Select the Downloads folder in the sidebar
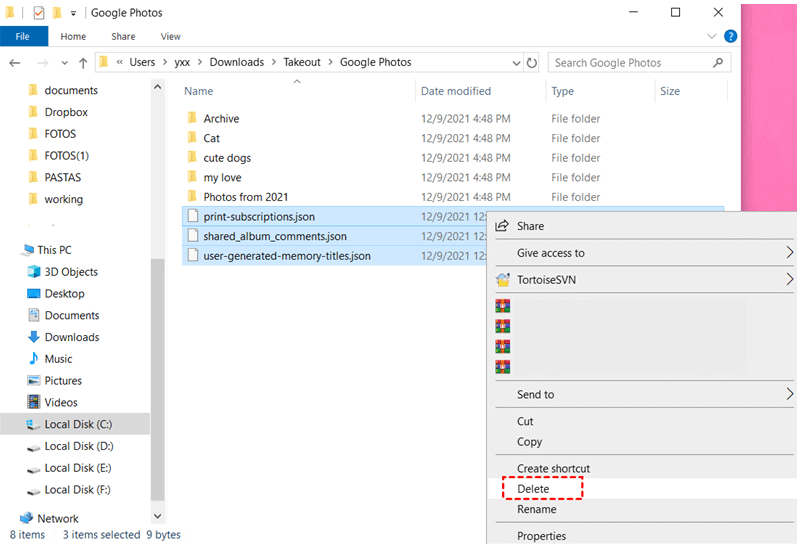 coord(71,337)
